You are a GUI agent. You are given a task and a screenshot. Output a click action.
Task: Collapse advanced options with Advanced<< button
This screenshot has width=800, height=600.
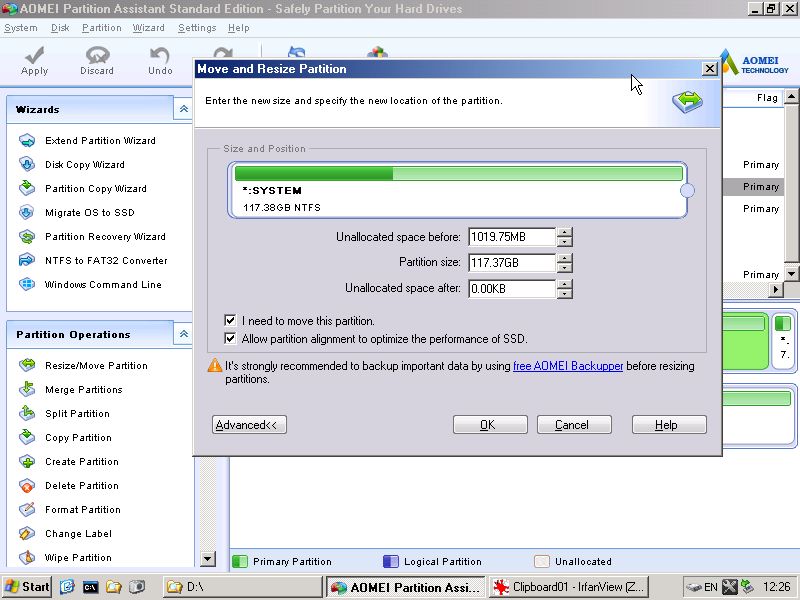pos(249,424)
